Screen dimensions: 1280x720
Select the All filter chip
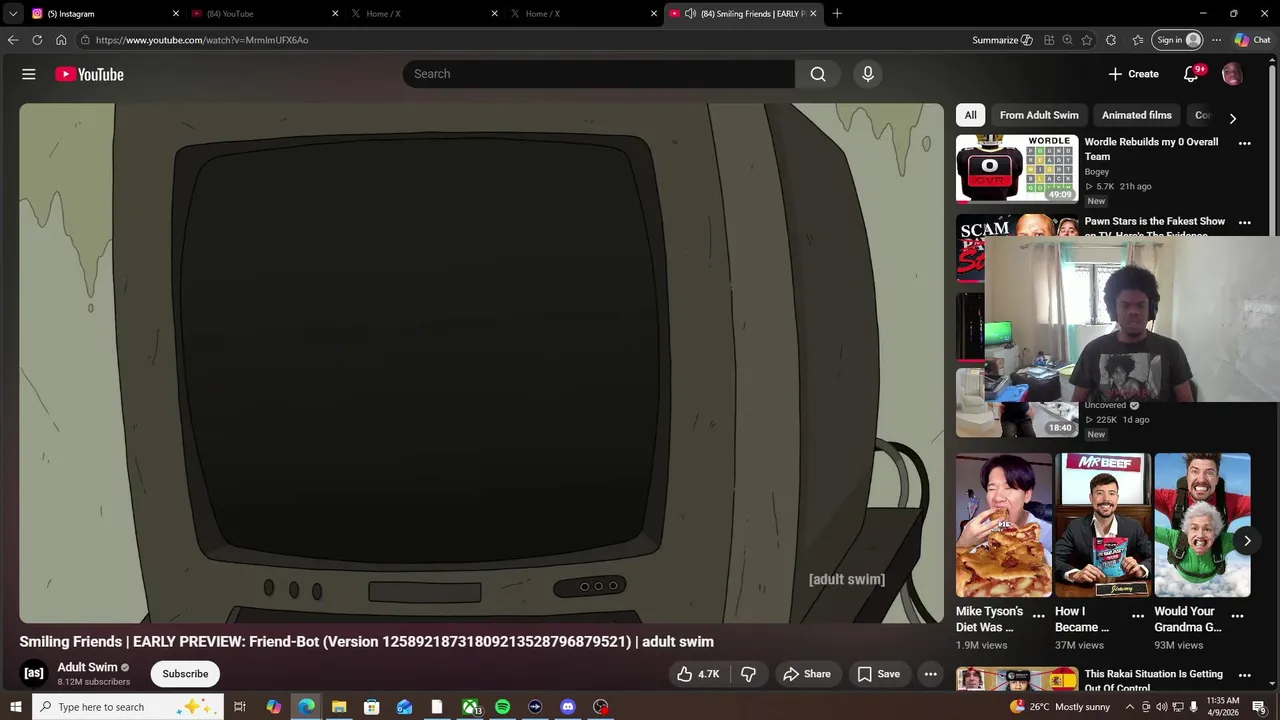[x=970, y=115]
